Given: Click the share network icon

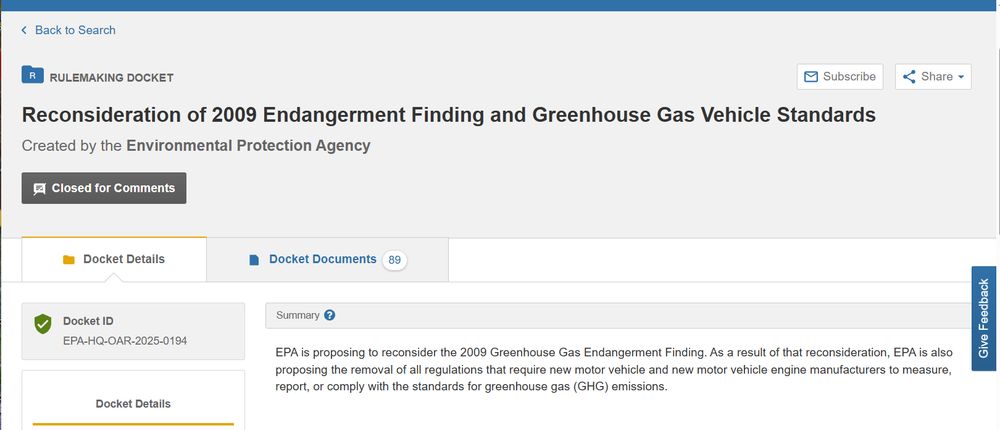Looking at the screenshot, I should tap(909, 77).
